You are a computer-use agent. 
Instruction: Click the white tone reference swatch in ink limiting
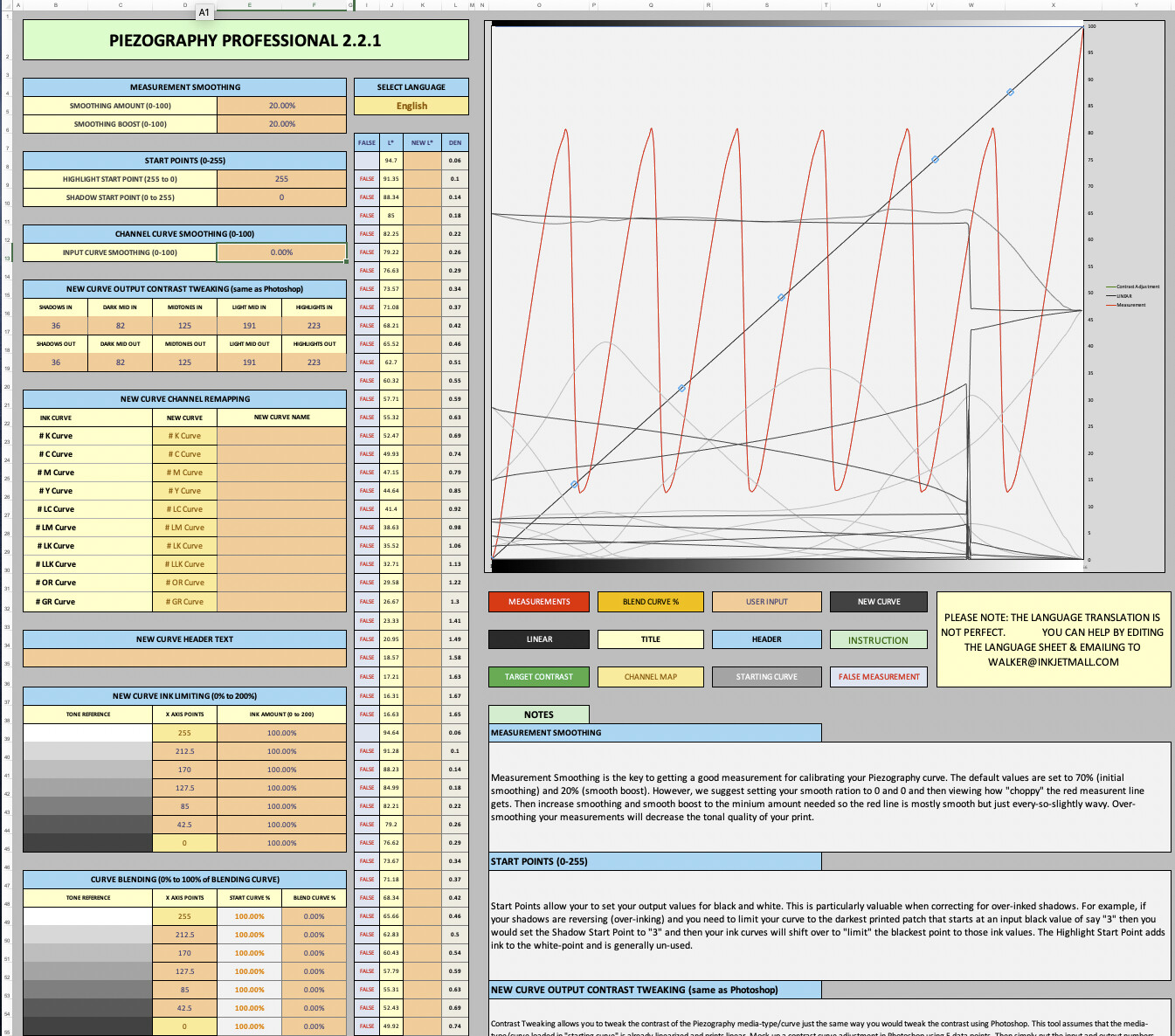87,733
